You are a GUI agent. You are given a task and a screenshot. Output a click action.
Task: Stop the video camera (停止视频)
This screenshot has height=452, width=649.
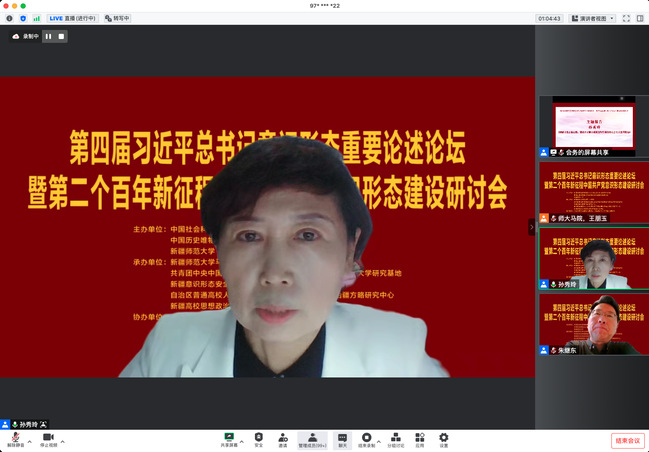coord(47,438)
